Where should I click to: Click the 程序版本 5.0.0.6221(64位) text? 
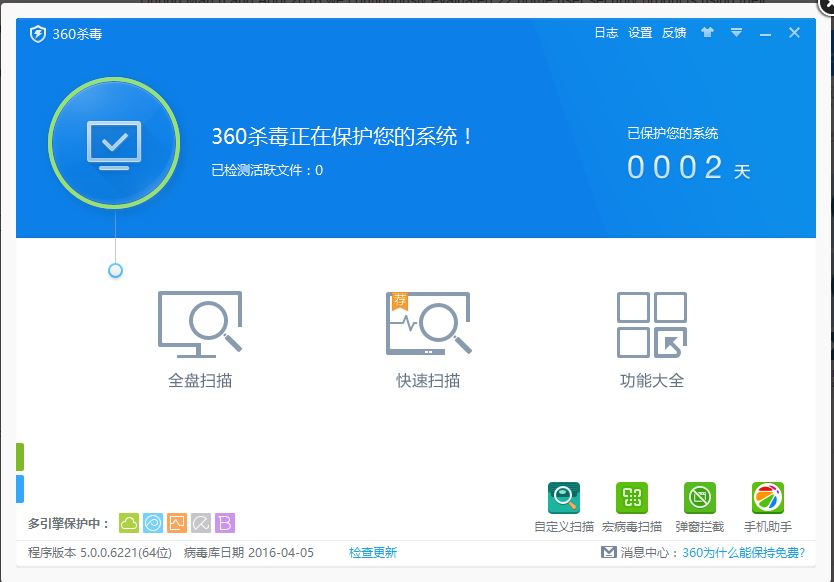(100, 553)
